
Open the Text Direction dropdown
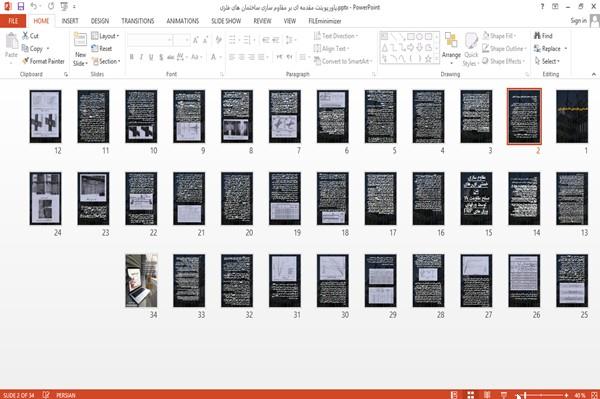pos(336,36)
